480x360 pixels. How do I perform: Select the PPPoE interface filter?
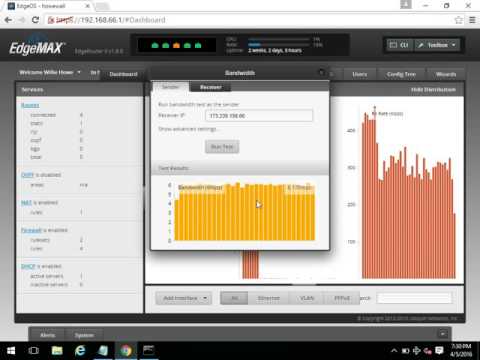(x=342, y=298)
